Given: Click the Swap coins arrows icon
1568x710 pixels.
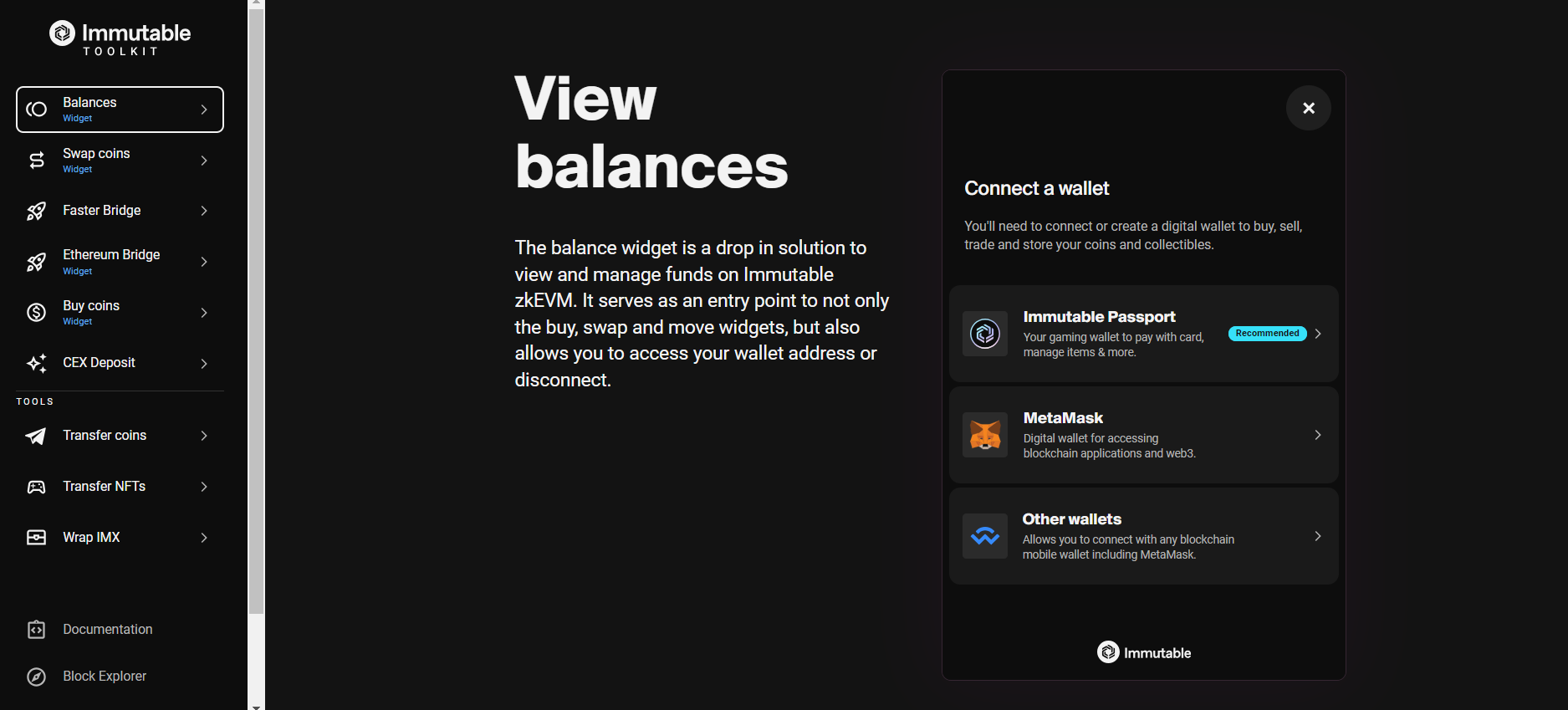Looking at the screenshot, I should click(x=37, y=161).
